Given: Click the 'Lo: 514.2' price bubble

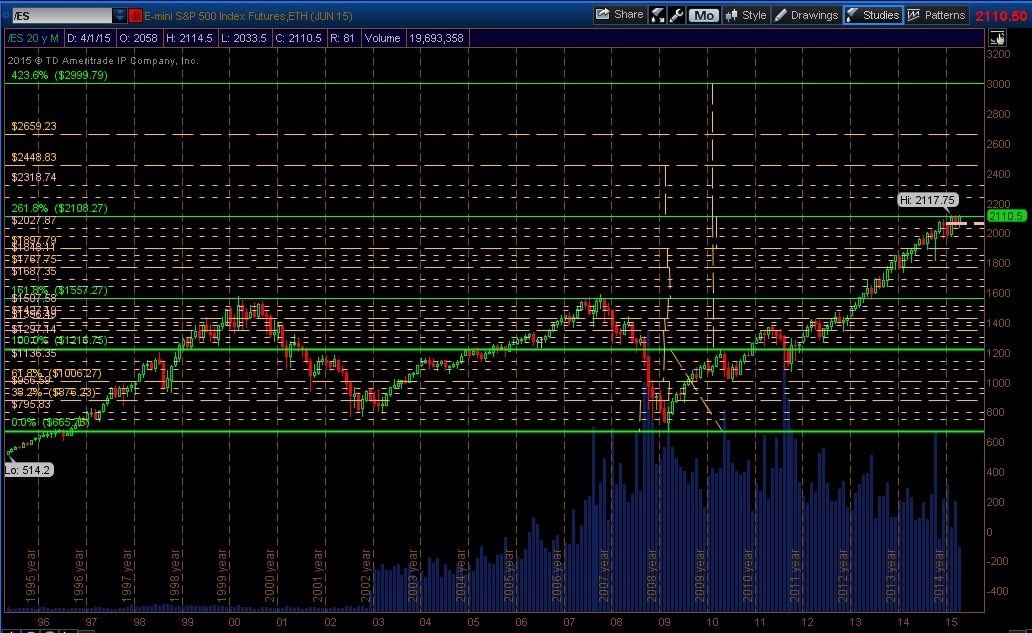Looking at the screenshot, I should coord(28,470).
